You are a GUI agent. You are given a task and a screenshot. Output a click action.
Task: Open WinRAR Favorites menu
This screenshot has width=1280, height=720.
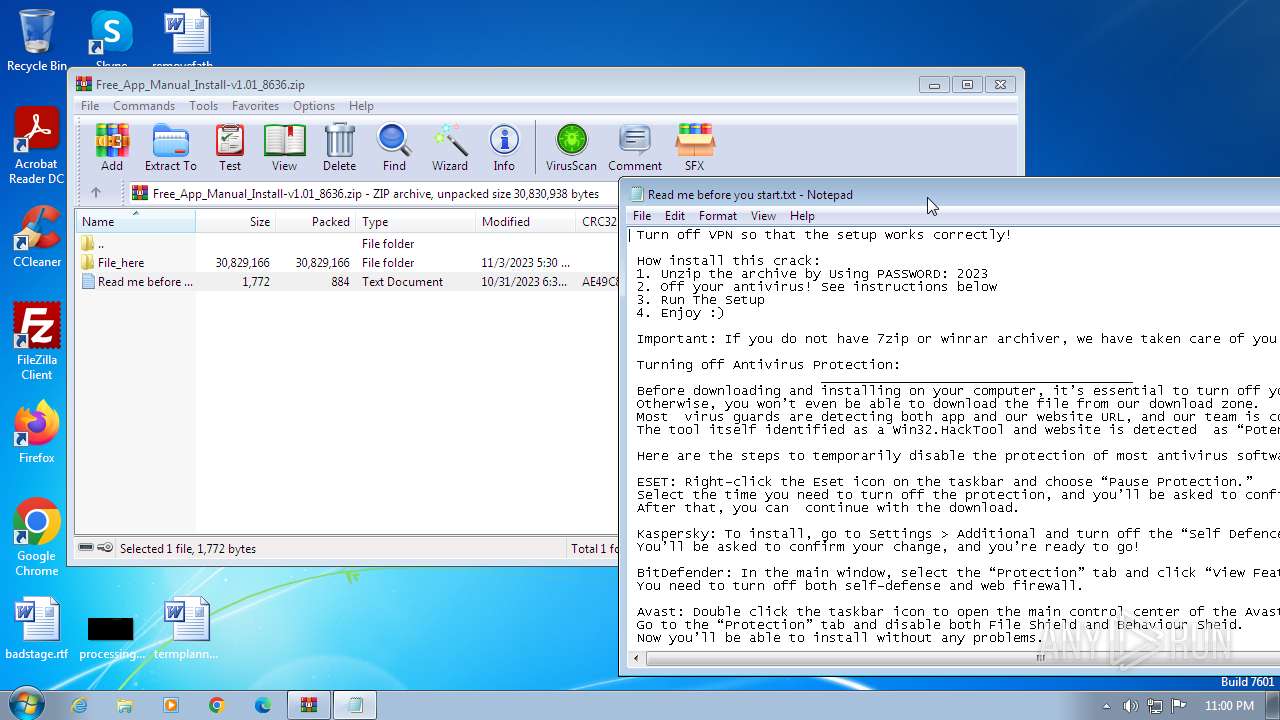pos(255,106)
